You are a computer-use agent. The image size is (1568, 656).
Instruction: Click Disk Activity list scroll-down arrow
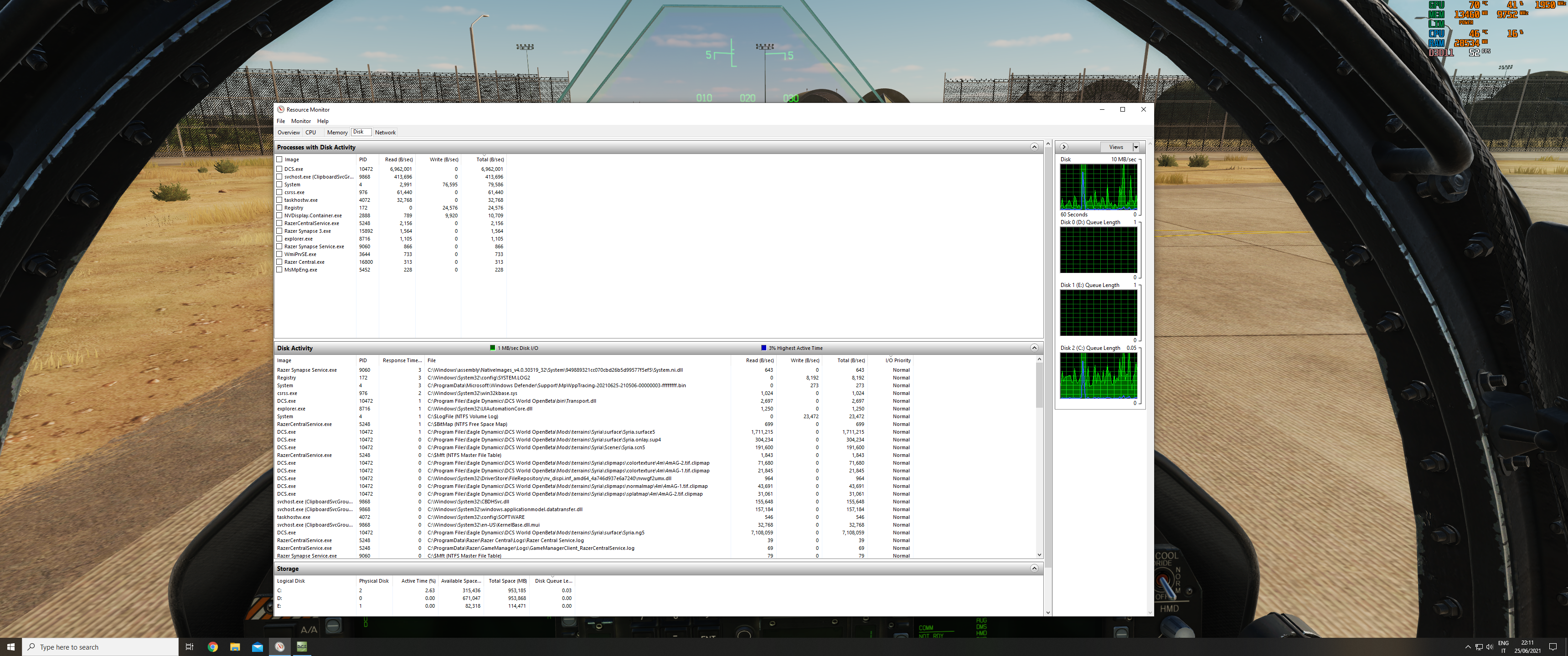click(1039, 555)
